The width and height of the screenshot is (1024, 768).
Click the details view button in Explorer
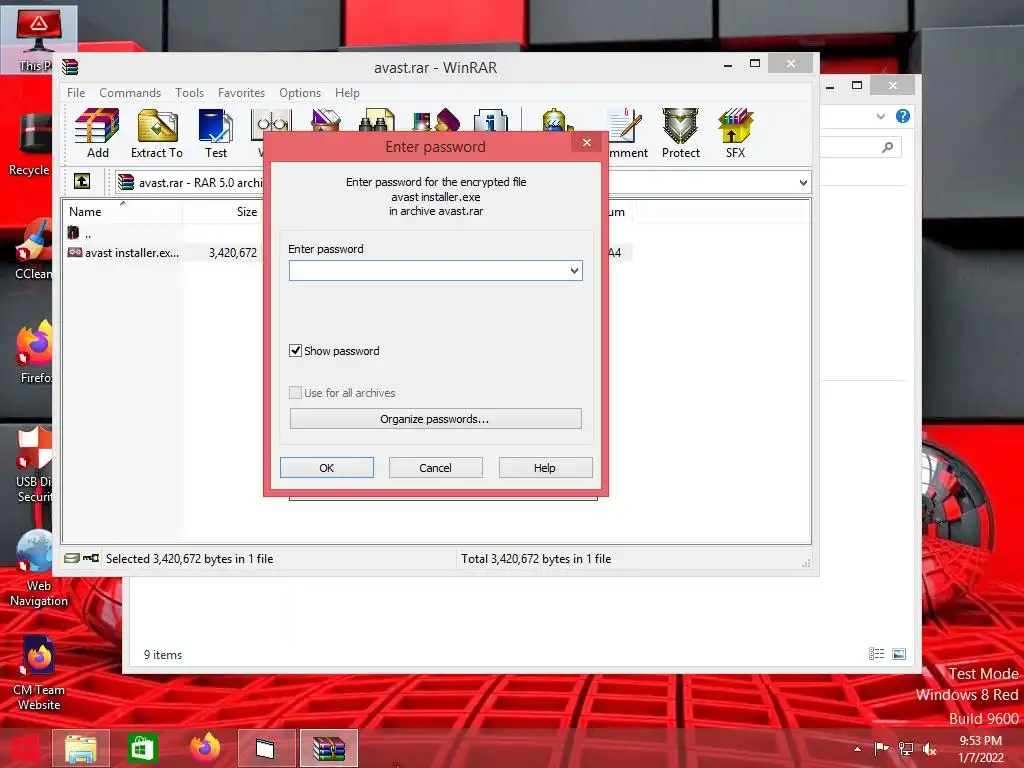(876, 654)
